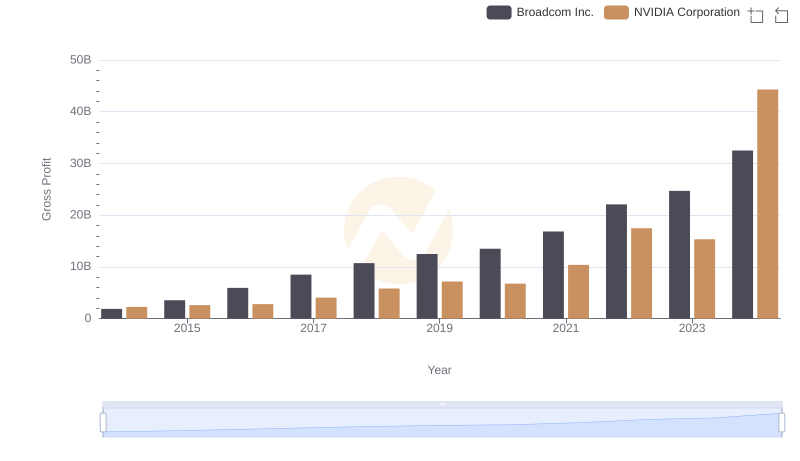The height and width of the screenshot is (461, 800).
Task: Click the Broadcom dark legend swatch
Action: [x=499, y=12]
